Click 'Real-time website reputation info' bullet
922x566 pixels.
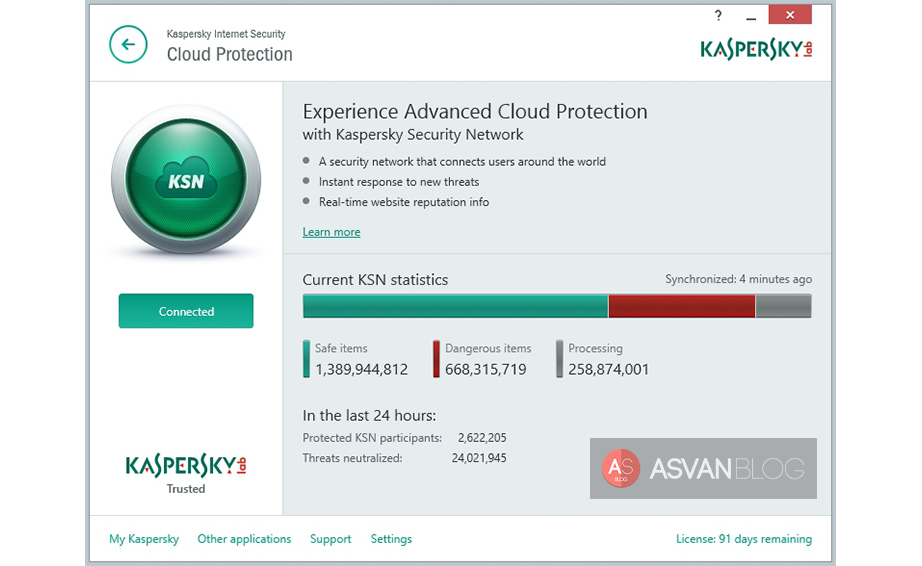coord(404,202)
